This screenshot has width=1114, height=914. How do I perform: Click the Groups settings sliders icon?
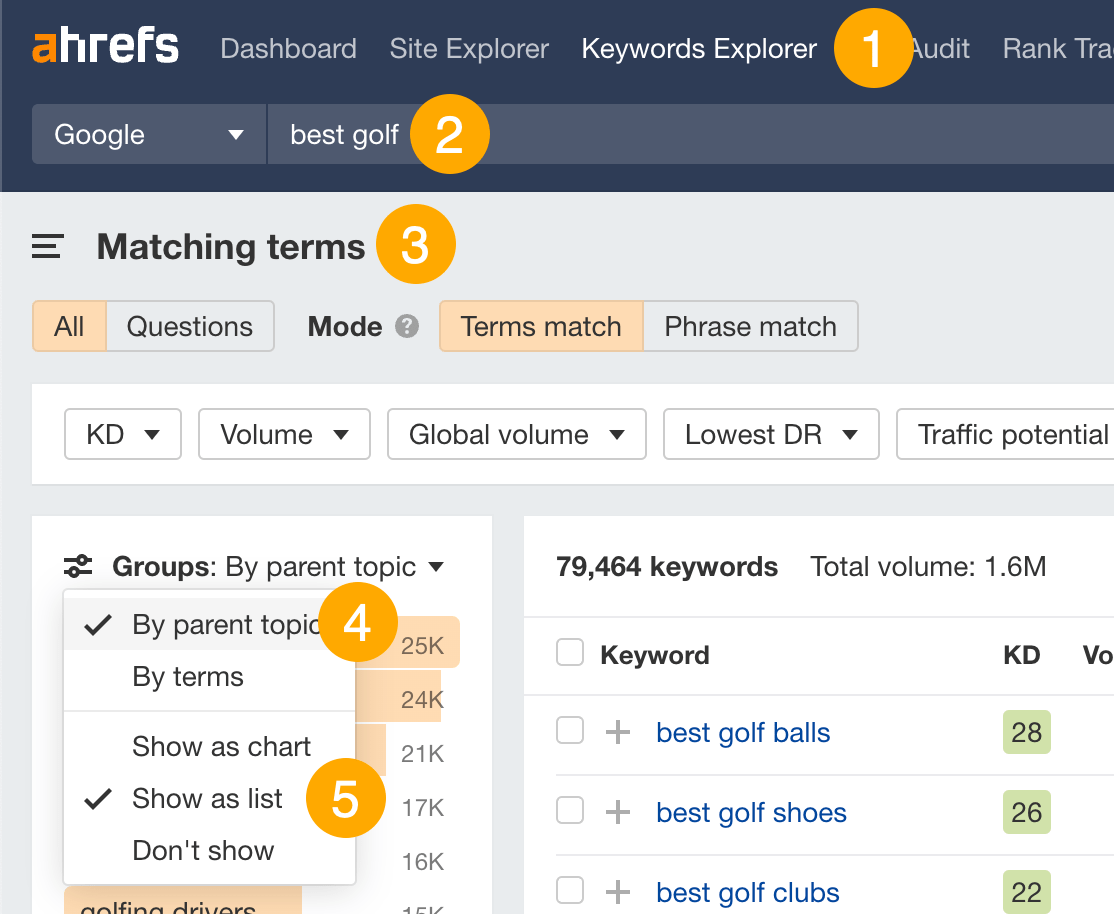point(78,566)
